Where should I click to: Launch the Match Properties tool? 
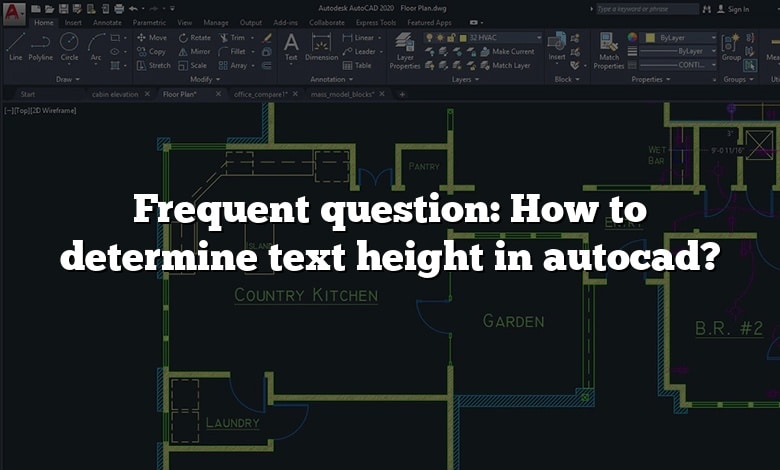coord(608,50)
